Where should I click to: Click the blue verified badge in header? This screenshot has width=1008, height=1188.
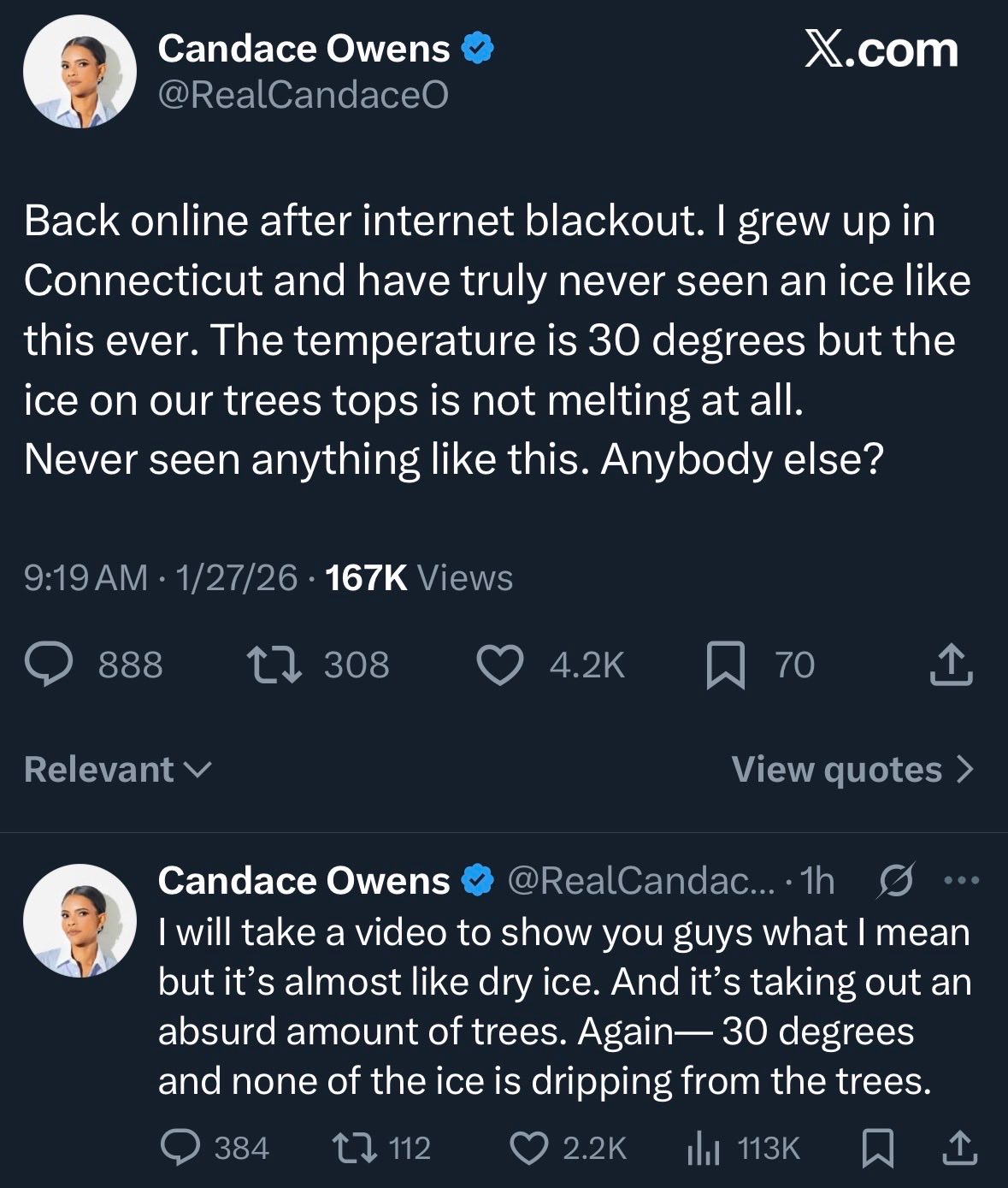[x=478, y=50]
